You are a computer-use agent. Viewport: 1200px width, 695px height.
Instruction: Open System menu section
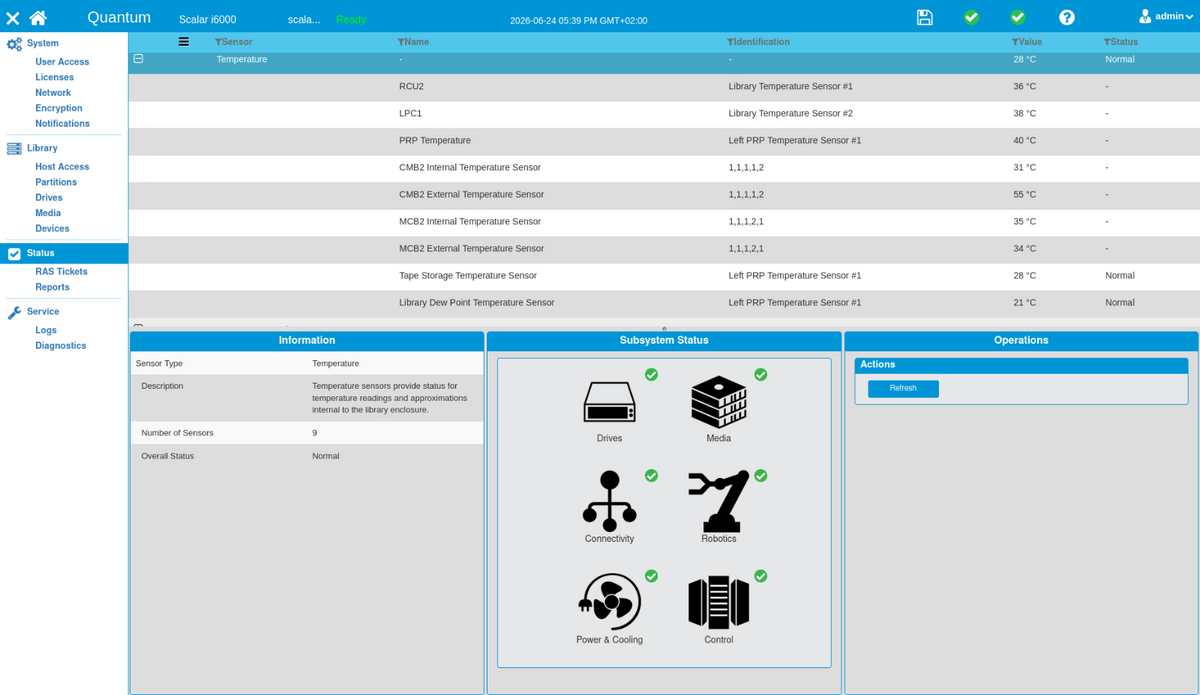tap(42, 43)
